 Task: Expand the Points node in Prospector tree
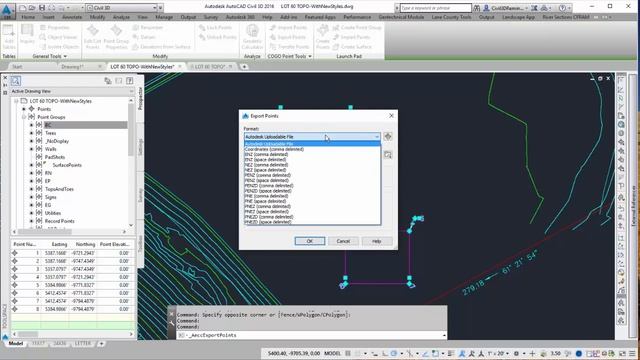[24, 109]
